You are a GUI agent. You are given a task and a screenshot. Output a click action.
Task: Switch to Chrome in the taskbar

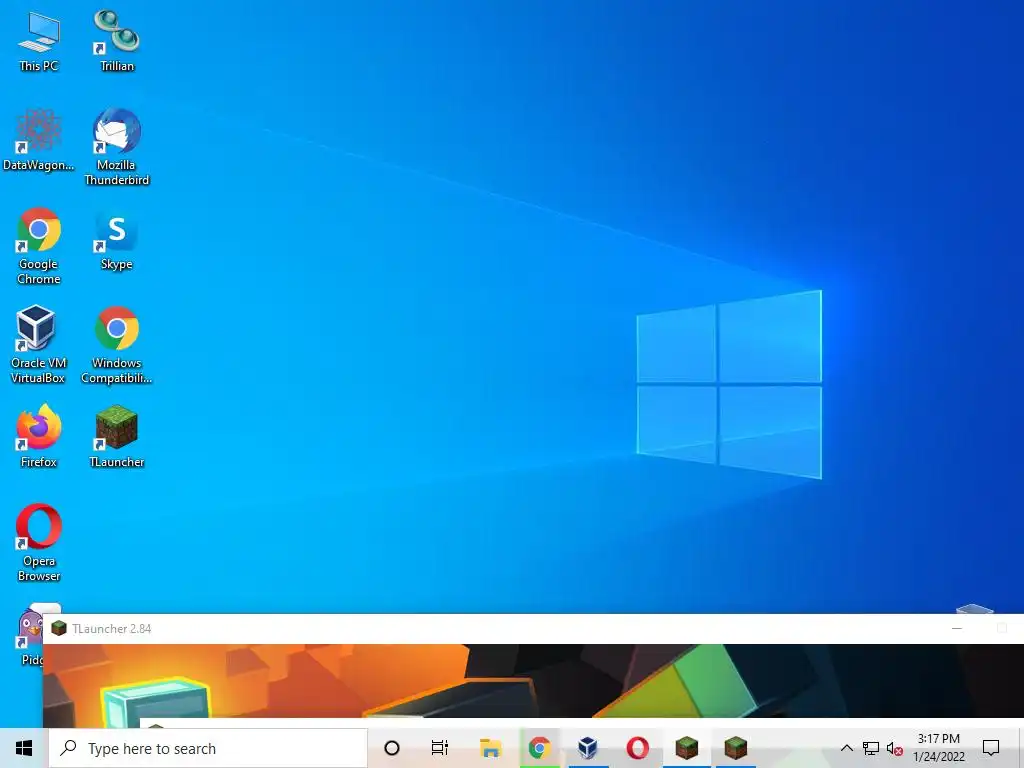click(539, 748)
